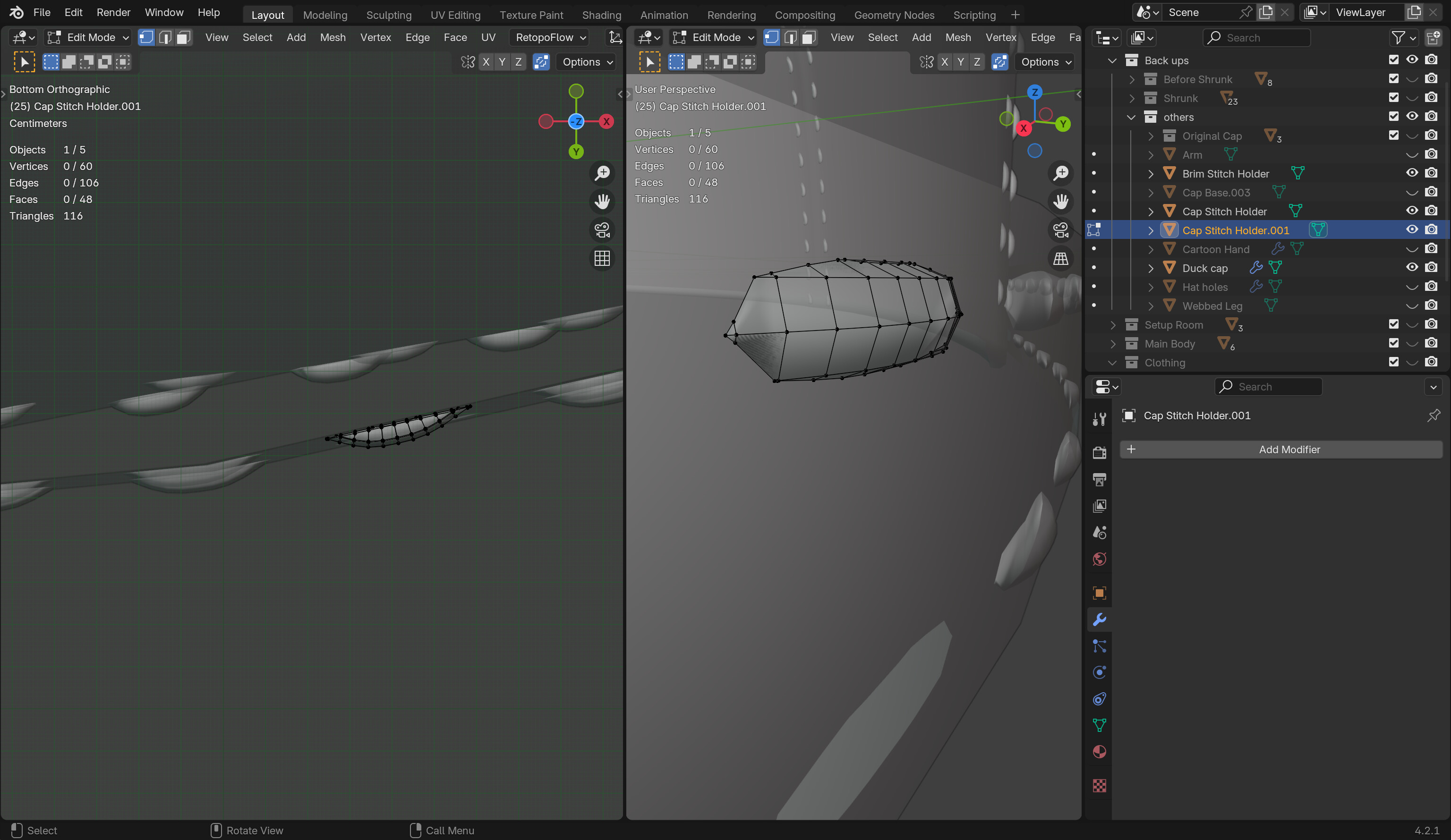1451x840 pixels.
Task: Enable X-axis mirror in left viewport header
Action: pyautogui.click(x=487, y=61)
